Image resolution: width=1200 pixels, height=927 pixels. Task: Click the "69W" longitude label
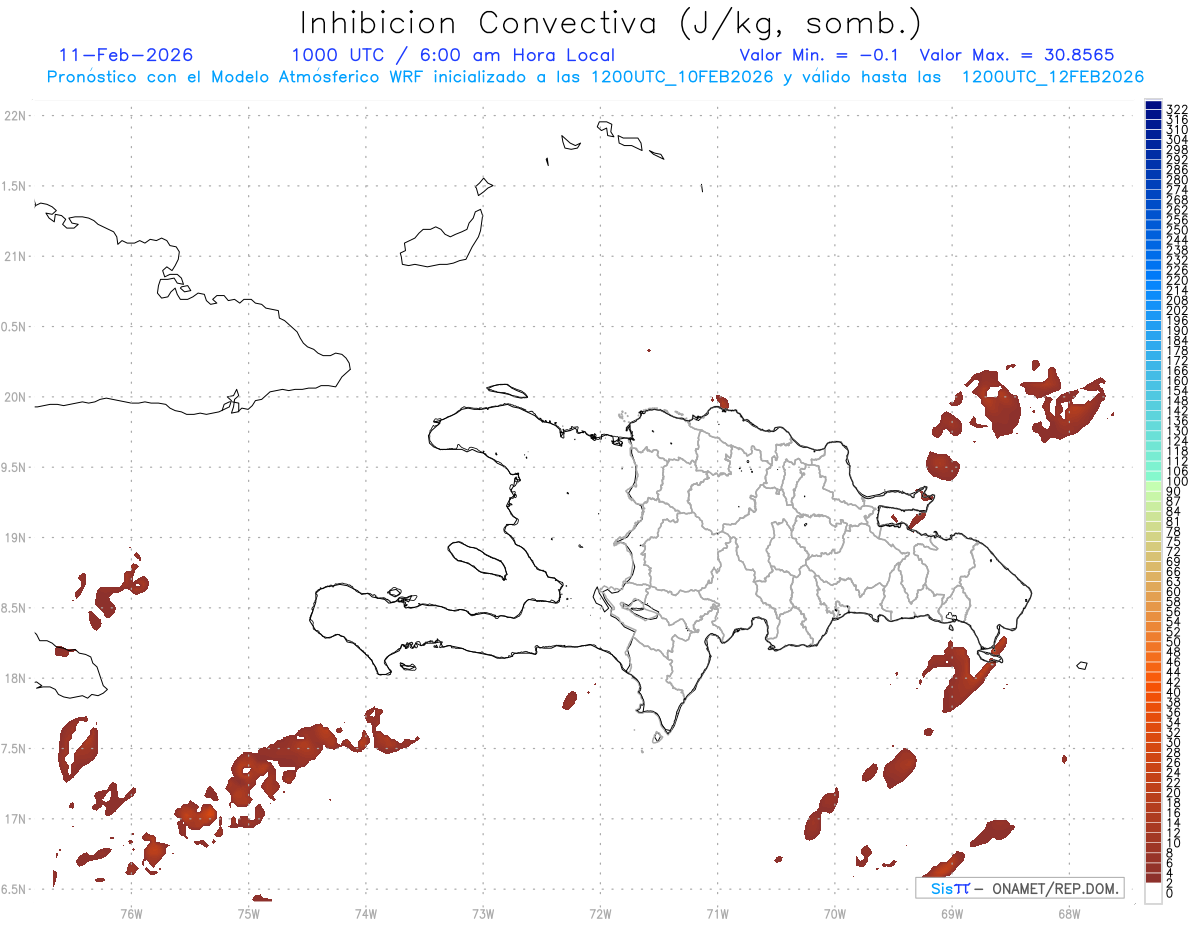point(951,912)
